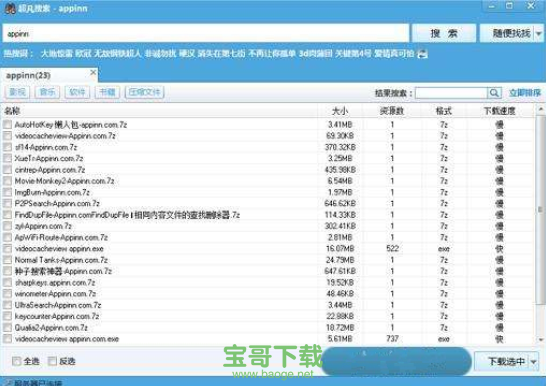Image resolution: width=546 pixels, height=386 pixels.
Task: Check the MovieMonkey2-Appinn.com.7z checkbox
Action: click(x=7, y=181)
